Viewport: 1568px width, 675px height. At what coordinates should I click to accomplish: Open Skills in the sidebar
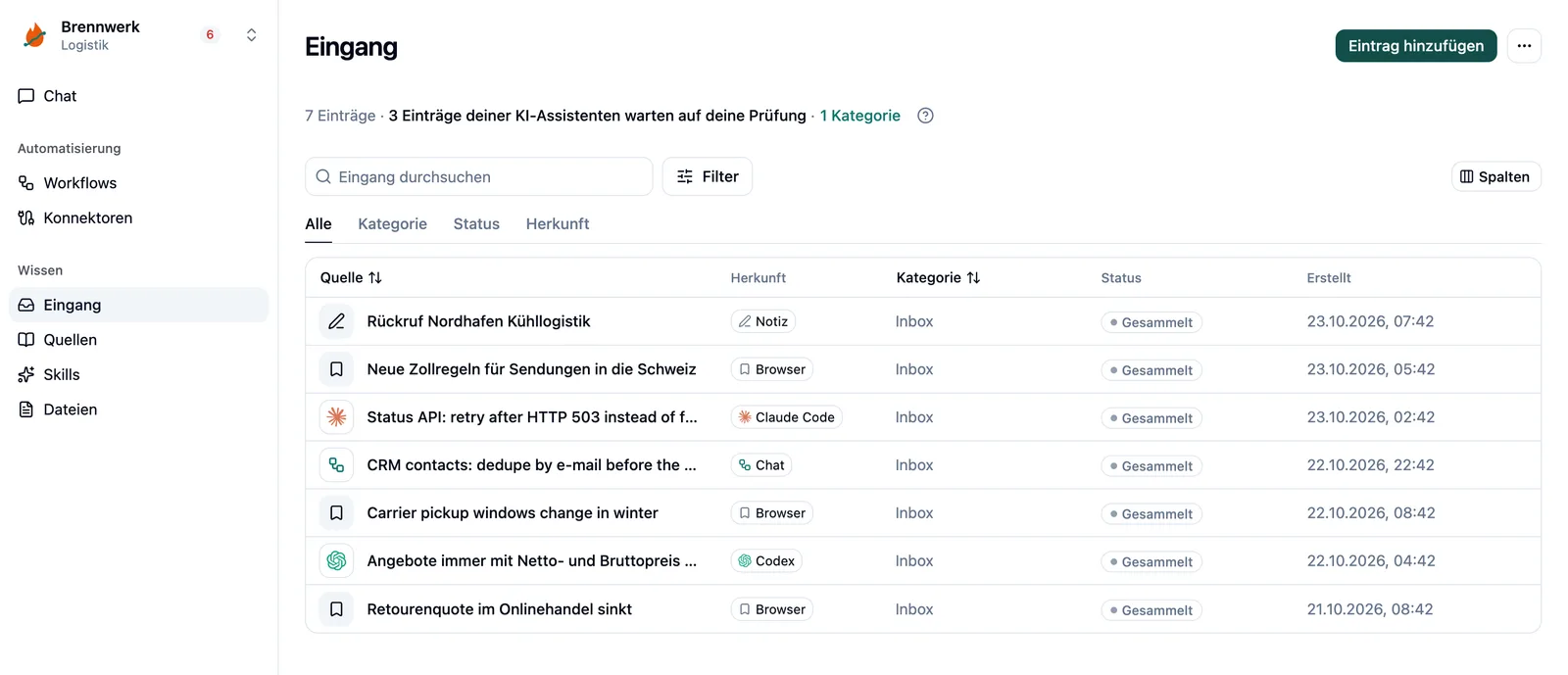pyautogui.click(x=138, y=374)
